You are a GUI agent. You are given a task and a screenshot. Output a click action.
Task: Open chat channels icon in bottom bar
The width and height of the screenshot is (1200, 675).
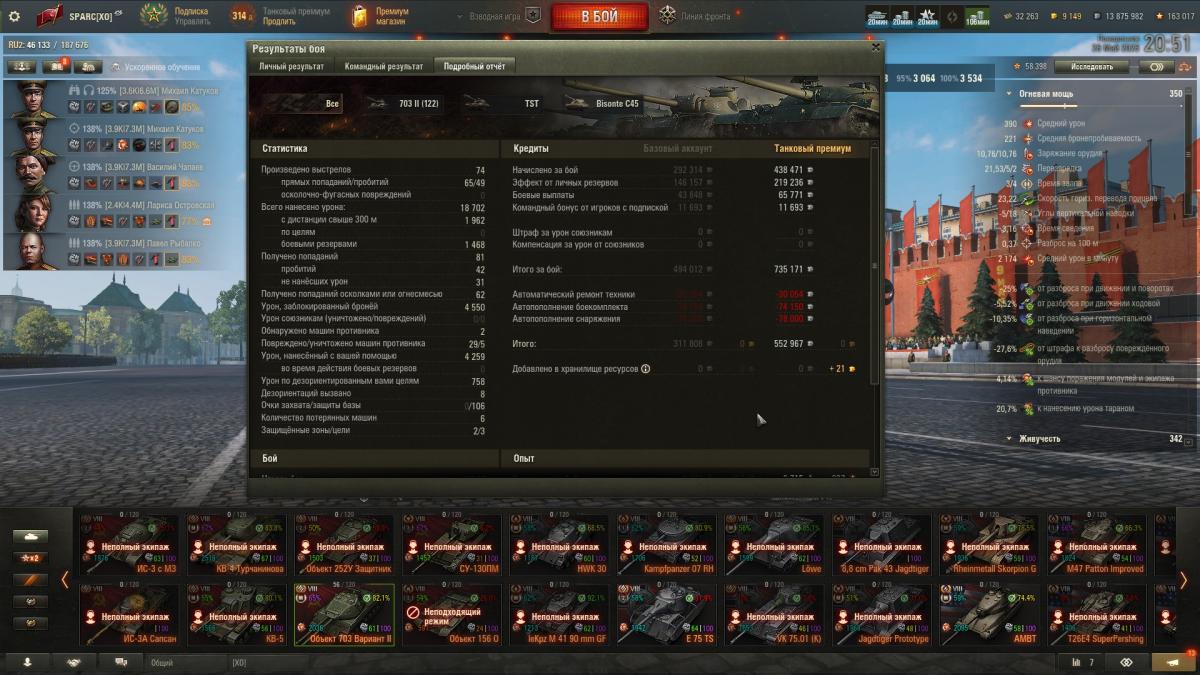(121, 662)
